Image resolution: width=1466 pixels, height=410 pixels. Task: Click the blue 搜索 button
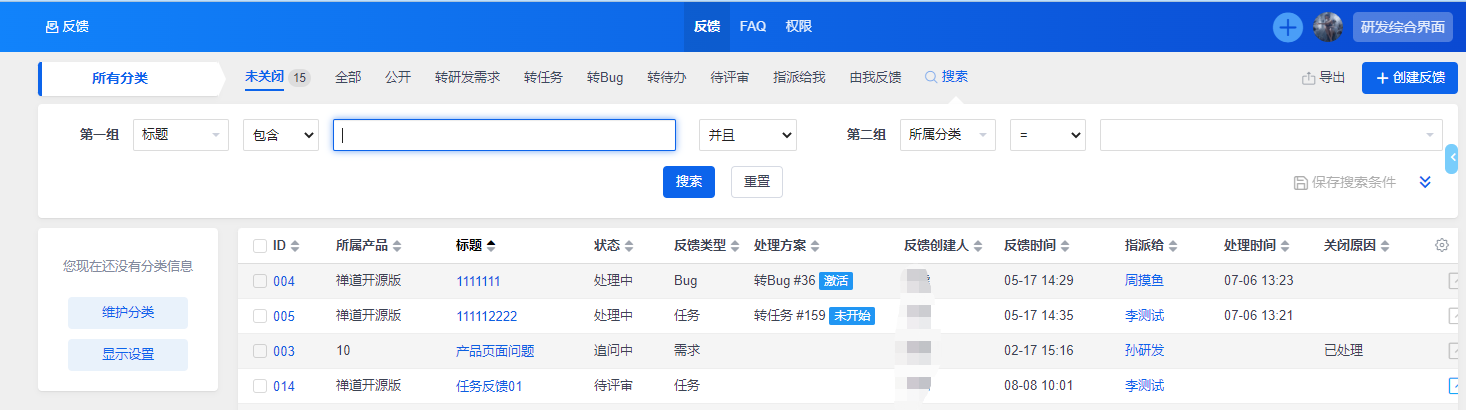click(x=688, y=182)
